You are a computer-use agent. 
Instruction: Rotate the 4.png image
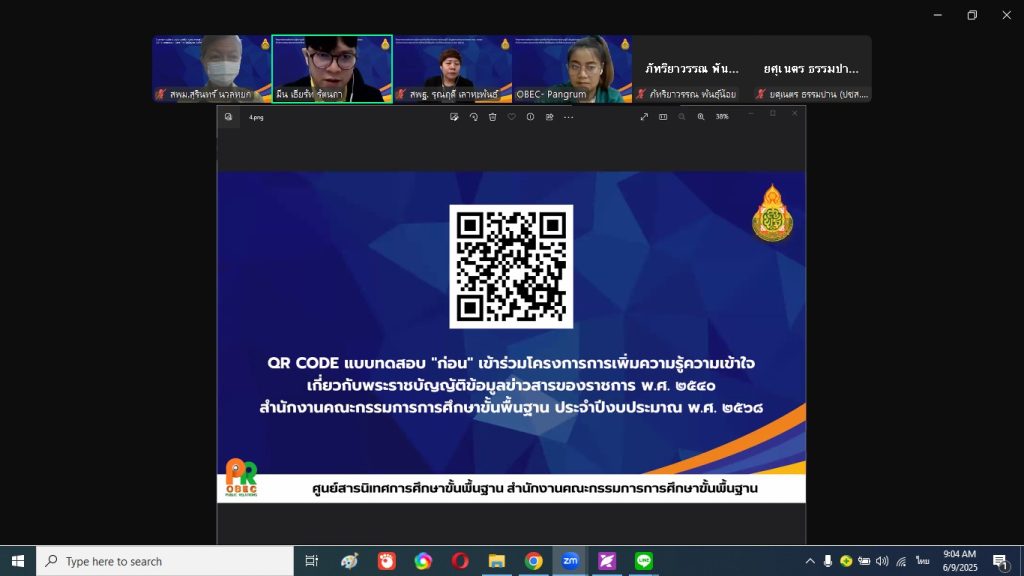pos(473,117)
